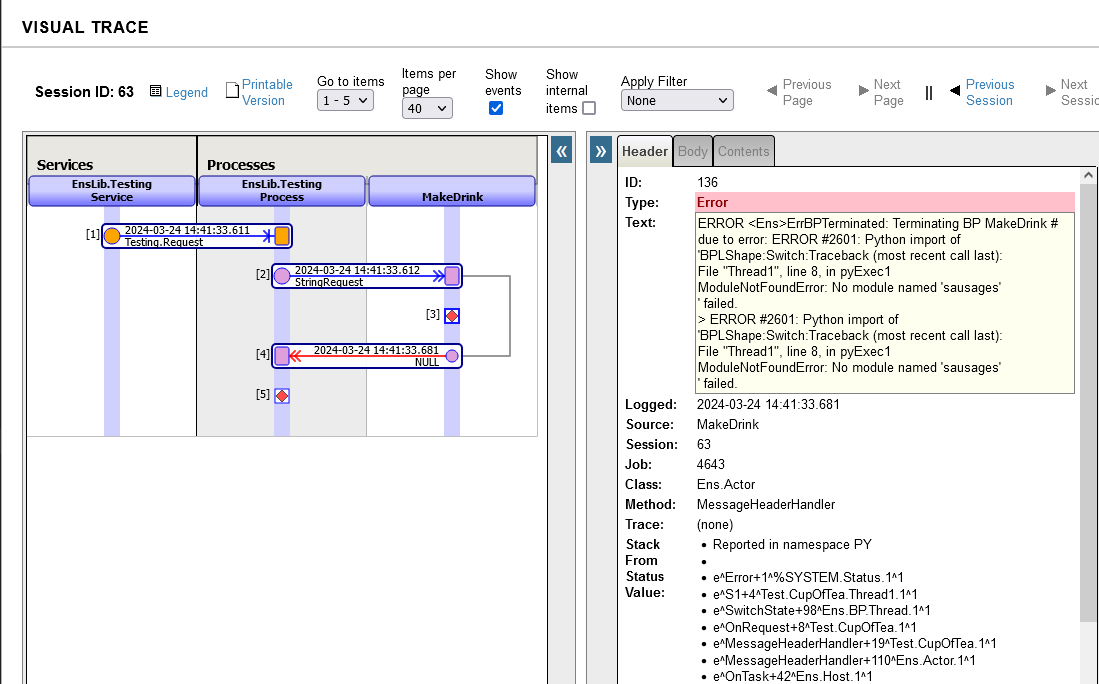Enable Show internal items checkbox

[x=589, y=108]
